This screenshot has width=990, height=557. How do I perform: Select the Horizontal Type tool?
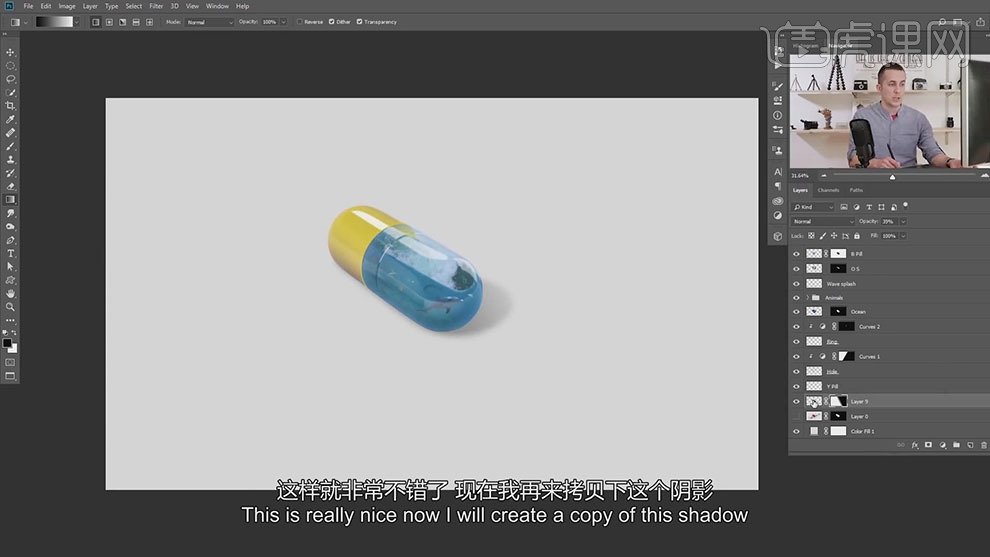pyautogui.click(x=10, y=253)
